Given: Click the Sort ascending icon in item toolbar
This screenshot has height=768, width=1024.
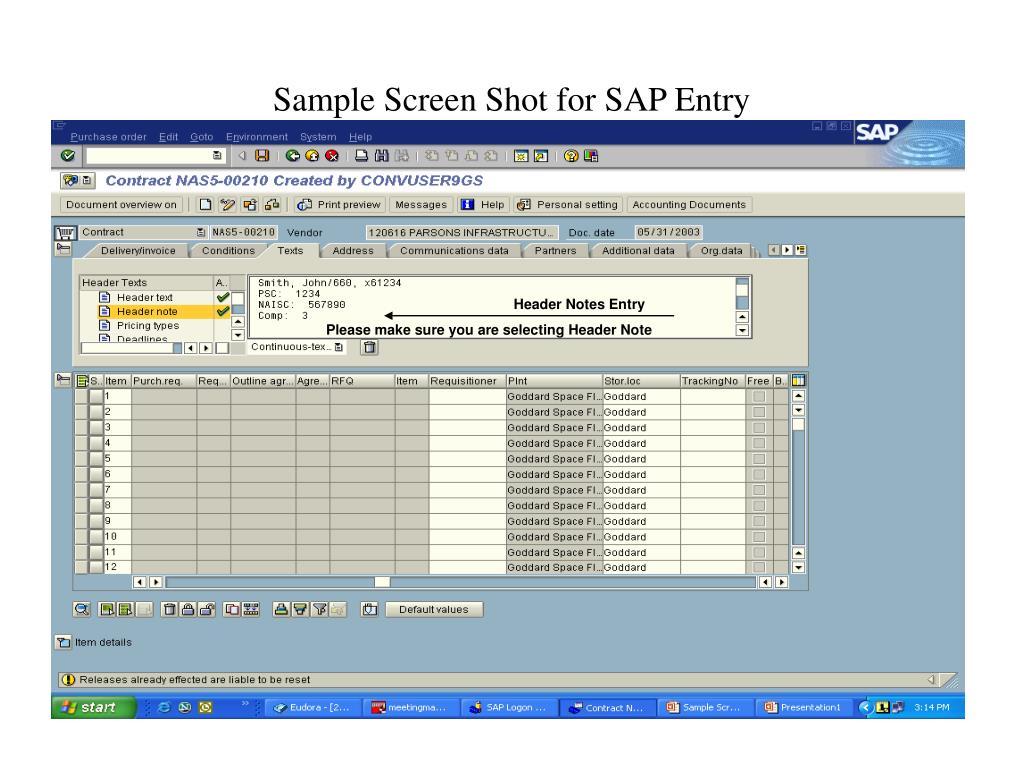Looking at the screenshot, I should (281, 609).
